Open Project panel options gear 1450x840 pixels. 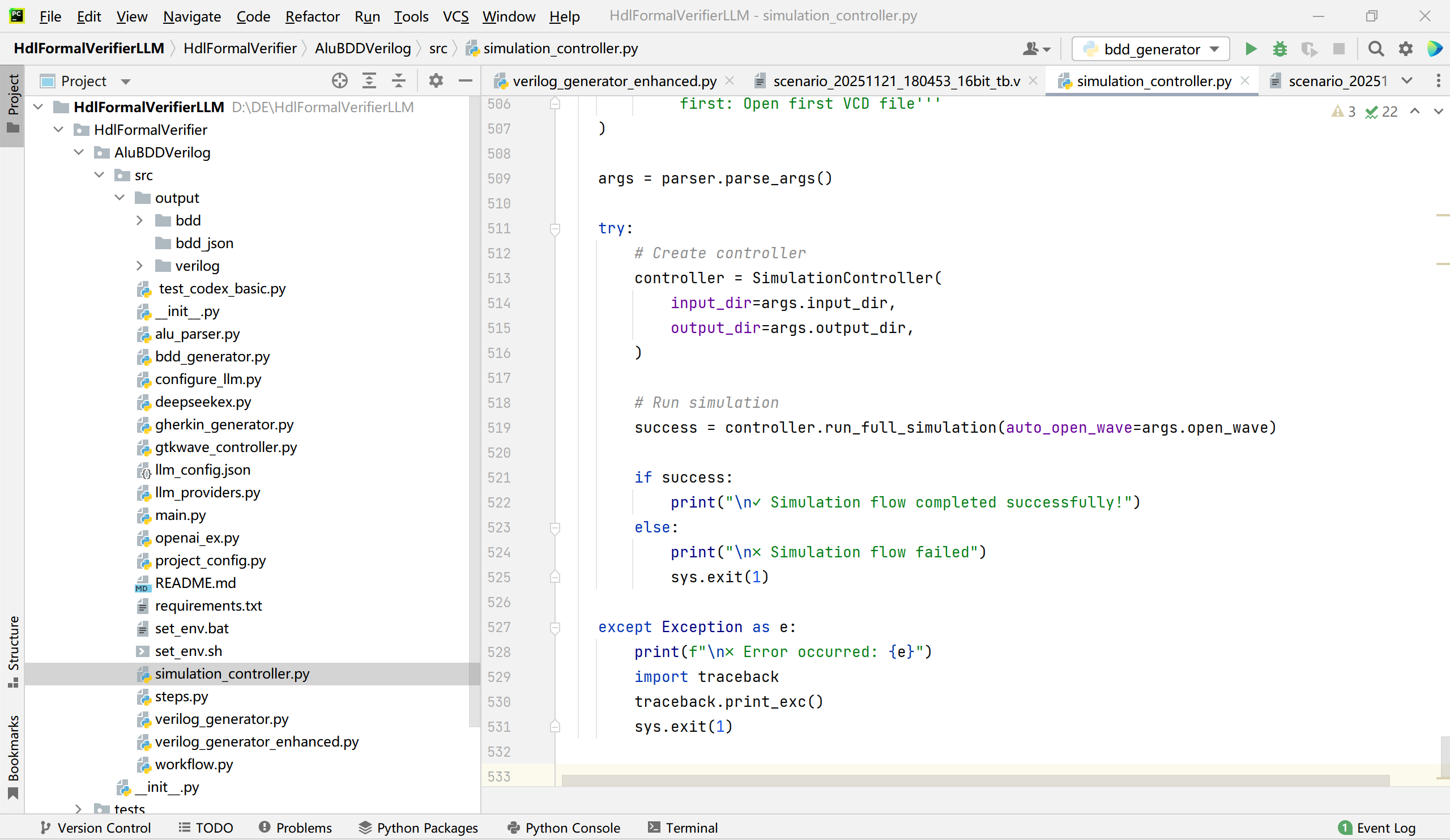point(436,81)
